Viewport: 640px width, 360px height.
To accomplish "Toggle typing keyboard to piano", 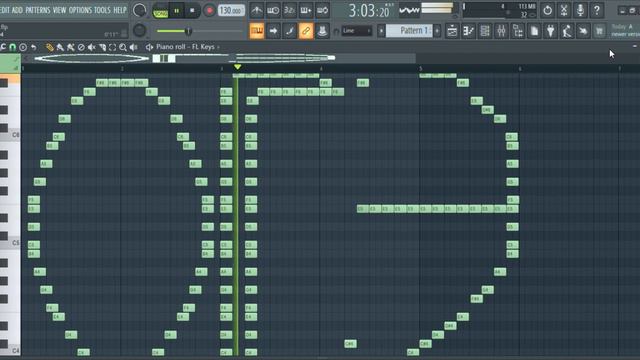I will 257,31.
